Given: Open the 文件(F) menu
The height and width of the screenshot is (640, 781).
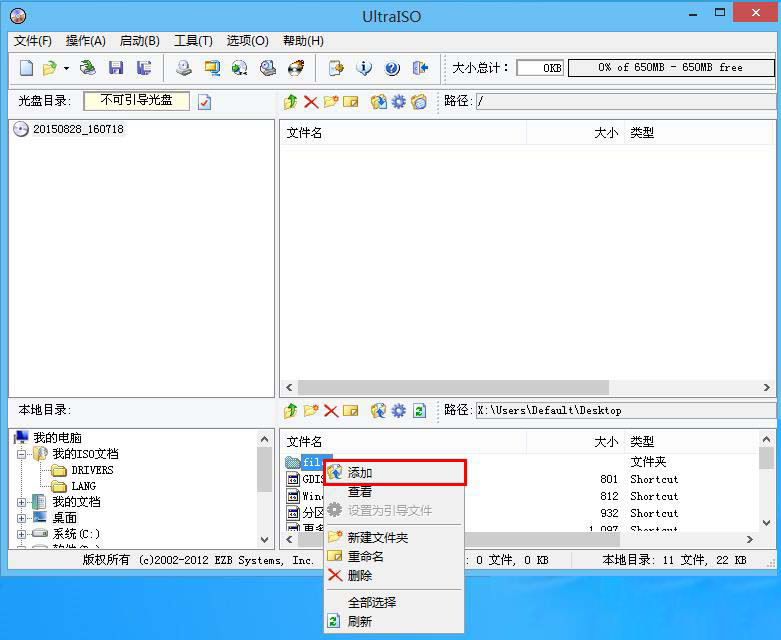Looking at the screenshot, I should click(32, 41).
